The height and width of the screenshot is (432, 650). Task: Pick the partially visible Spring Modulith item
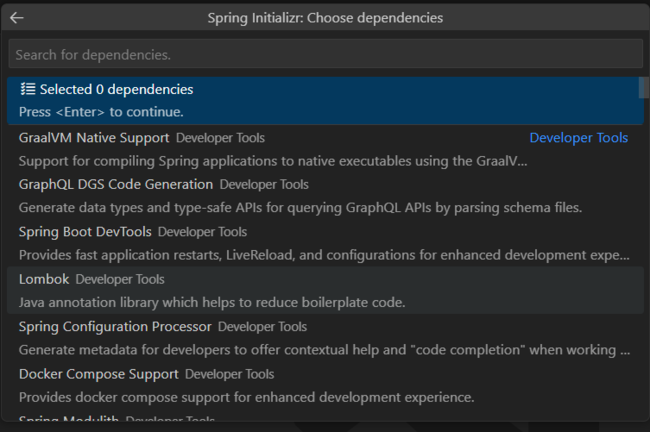pos(70,421)
